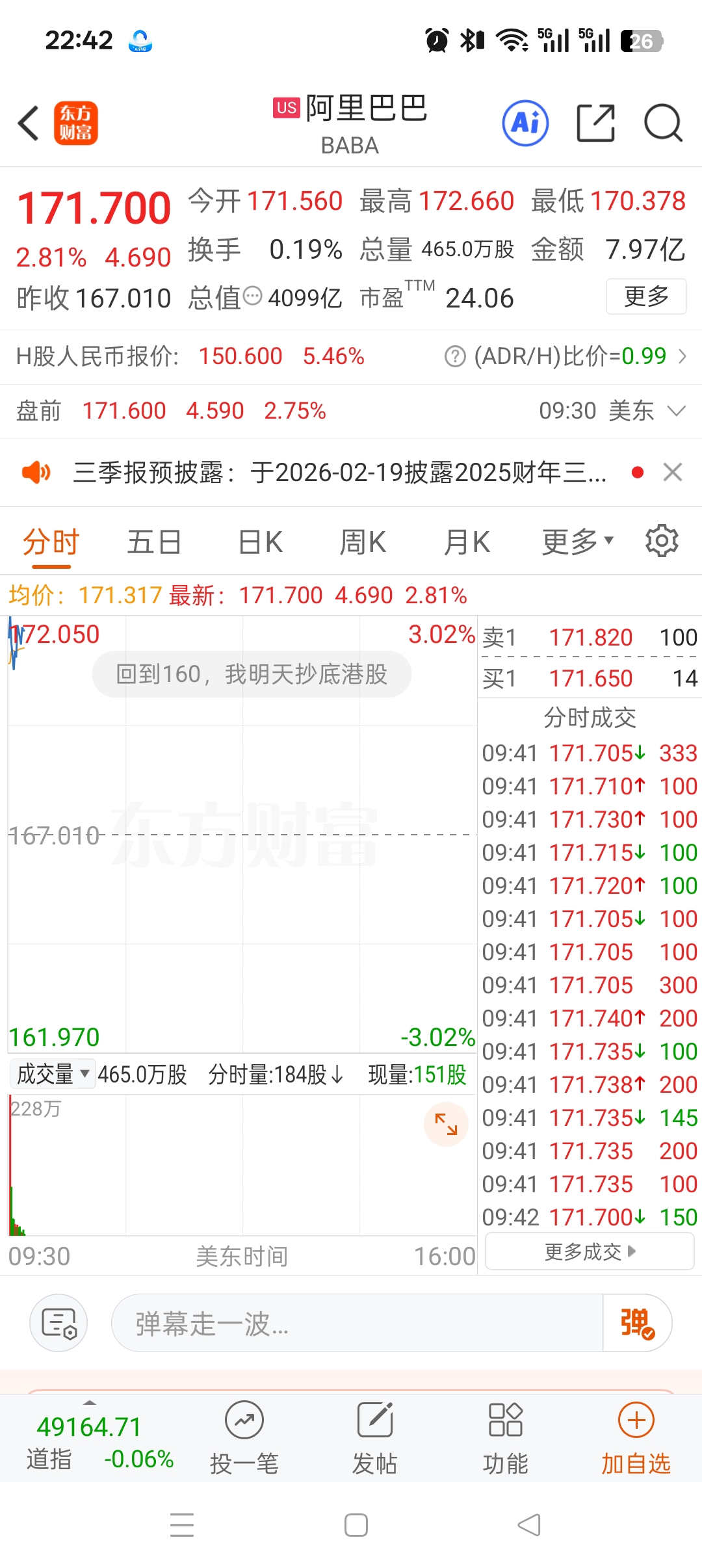The height and width of the screenshot is (1568, 702).
Task: Tap the 分时成交 header
Action: coord(590,718)
